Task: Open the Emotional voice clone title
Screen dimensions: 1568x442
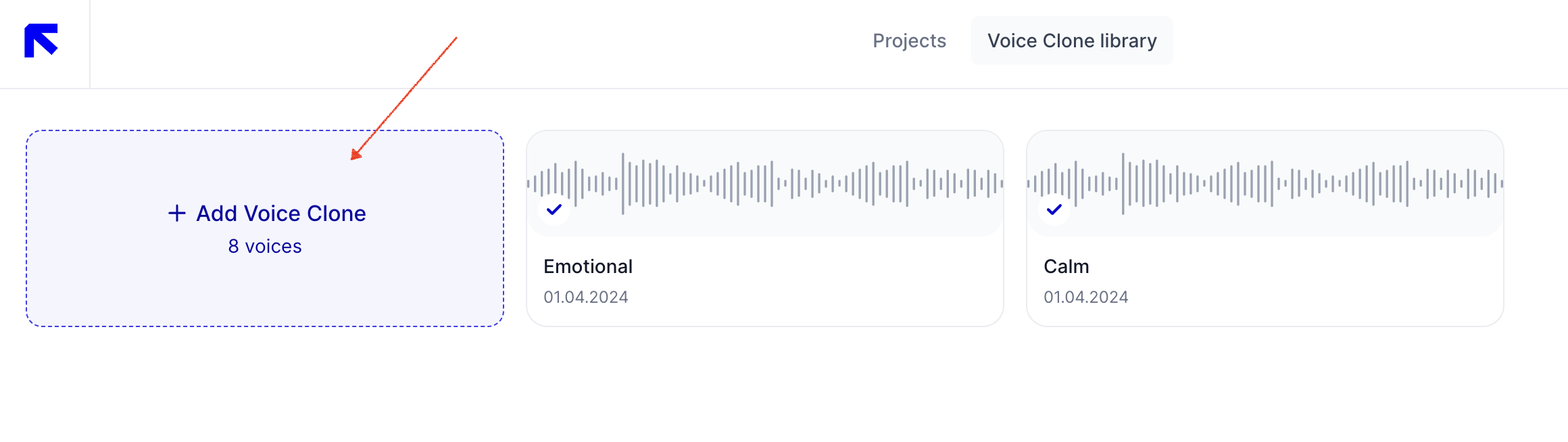Action: [588, 266]
